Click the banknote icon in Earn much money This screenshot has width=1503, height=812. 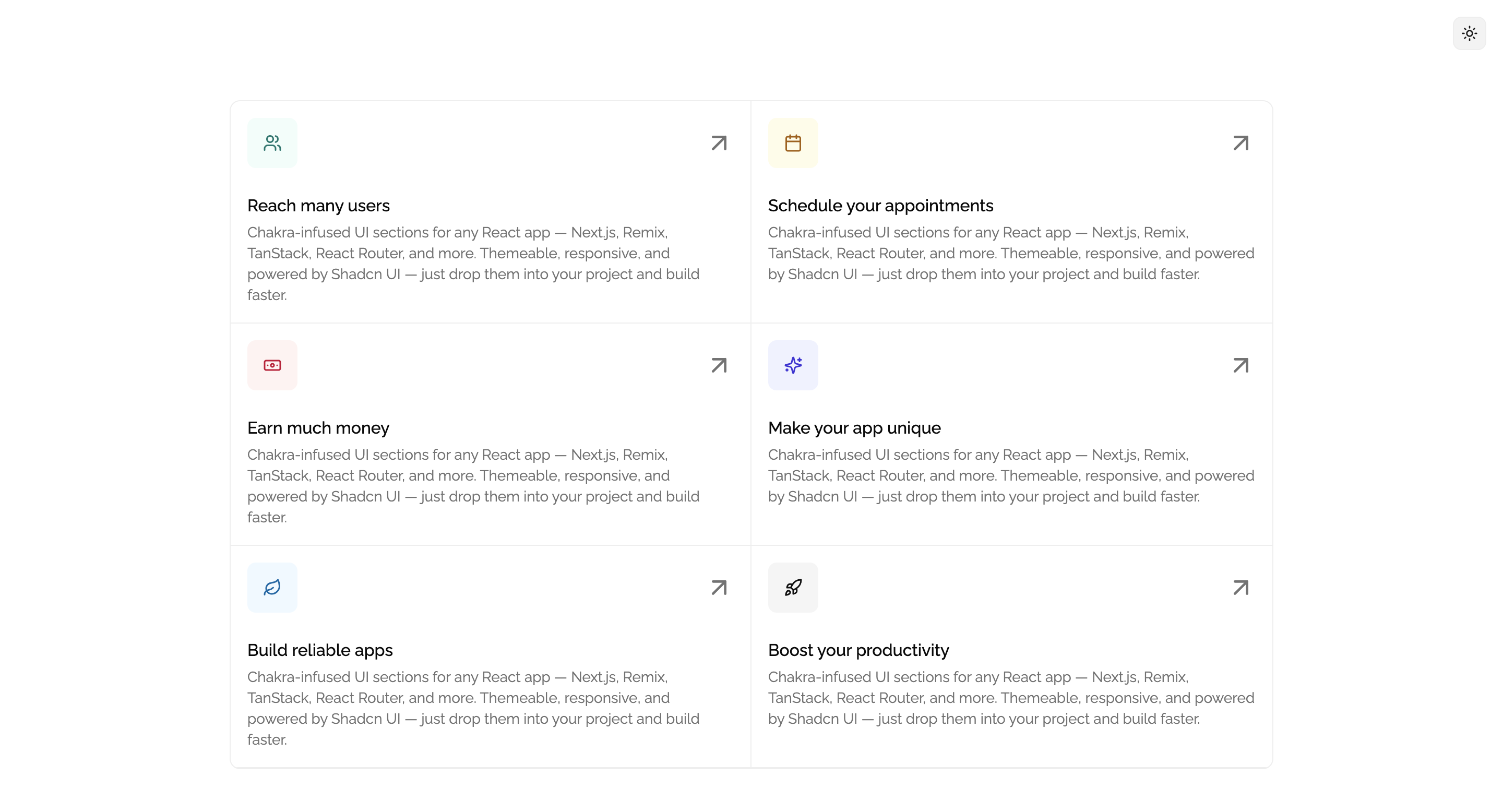click(272, 365)
